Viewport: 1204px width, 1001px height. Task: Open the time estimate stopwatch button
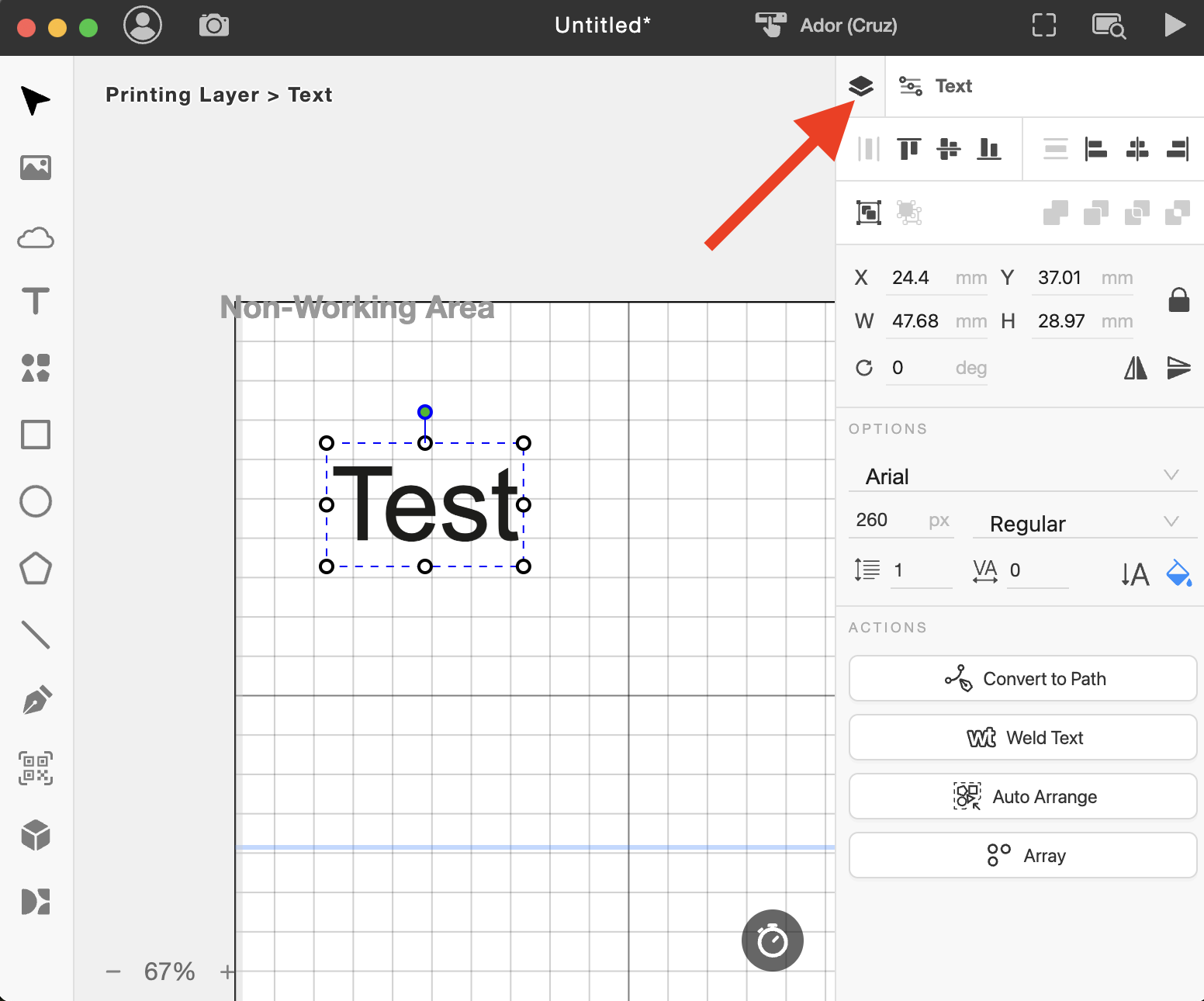pyautogui.click(x=773, y=940)
